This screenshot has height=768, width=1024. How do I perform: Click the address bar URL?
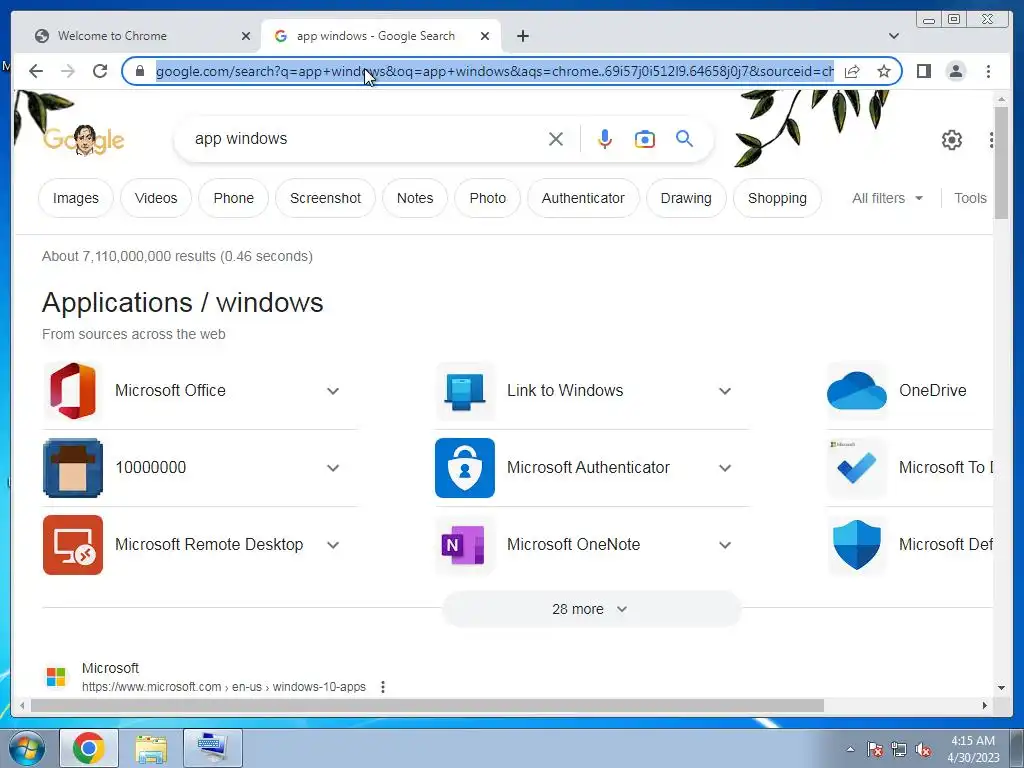coord(494,71)
